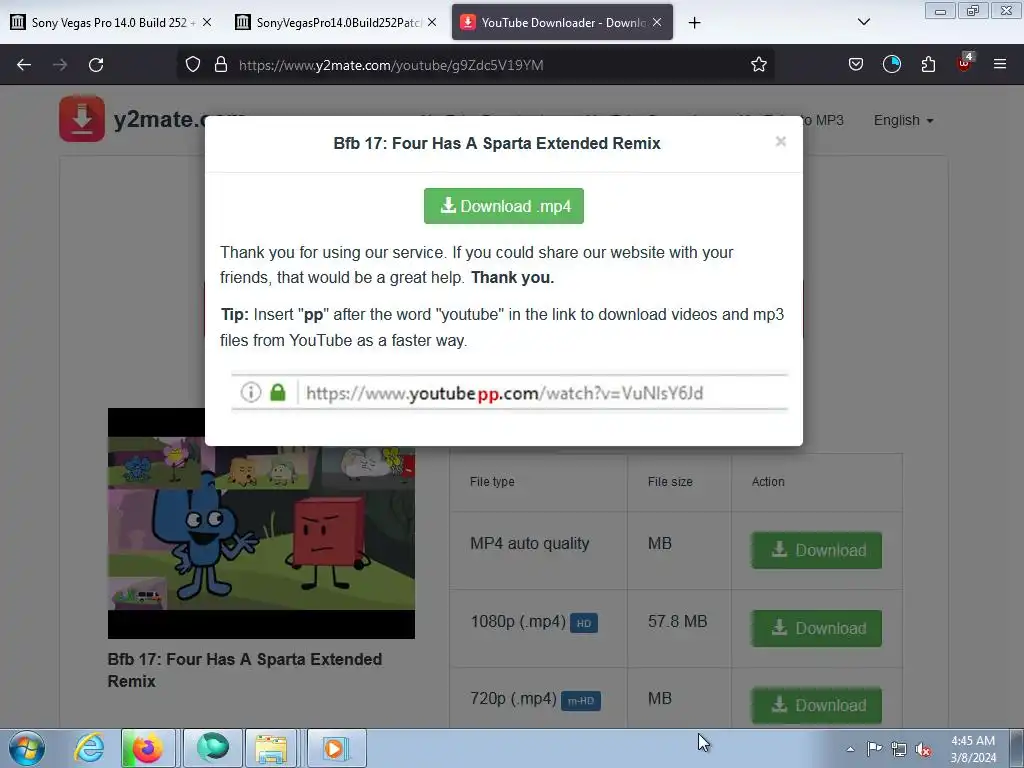
Task: Click the Bfb 17 video thumbnail
Action: pos(261,523)
